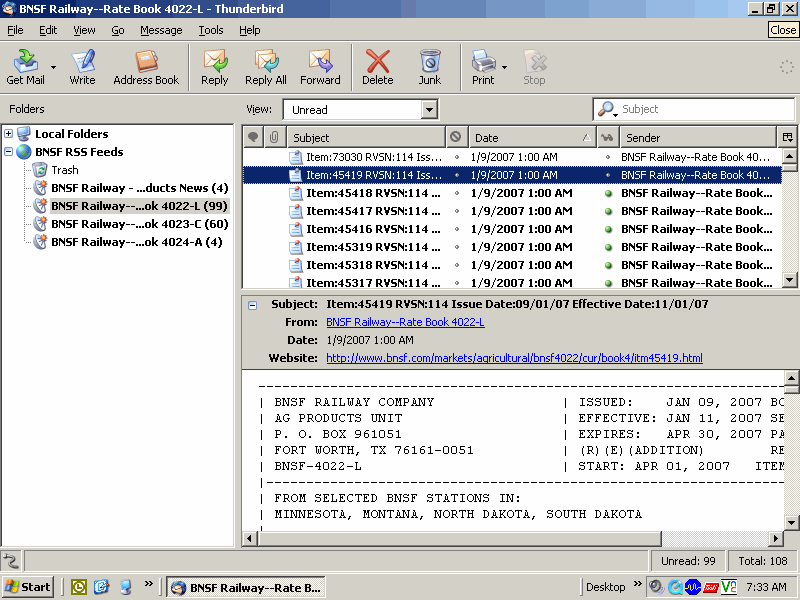Print the current message
Viewport: 800px width, 600px height.
(x=483, y=67)
